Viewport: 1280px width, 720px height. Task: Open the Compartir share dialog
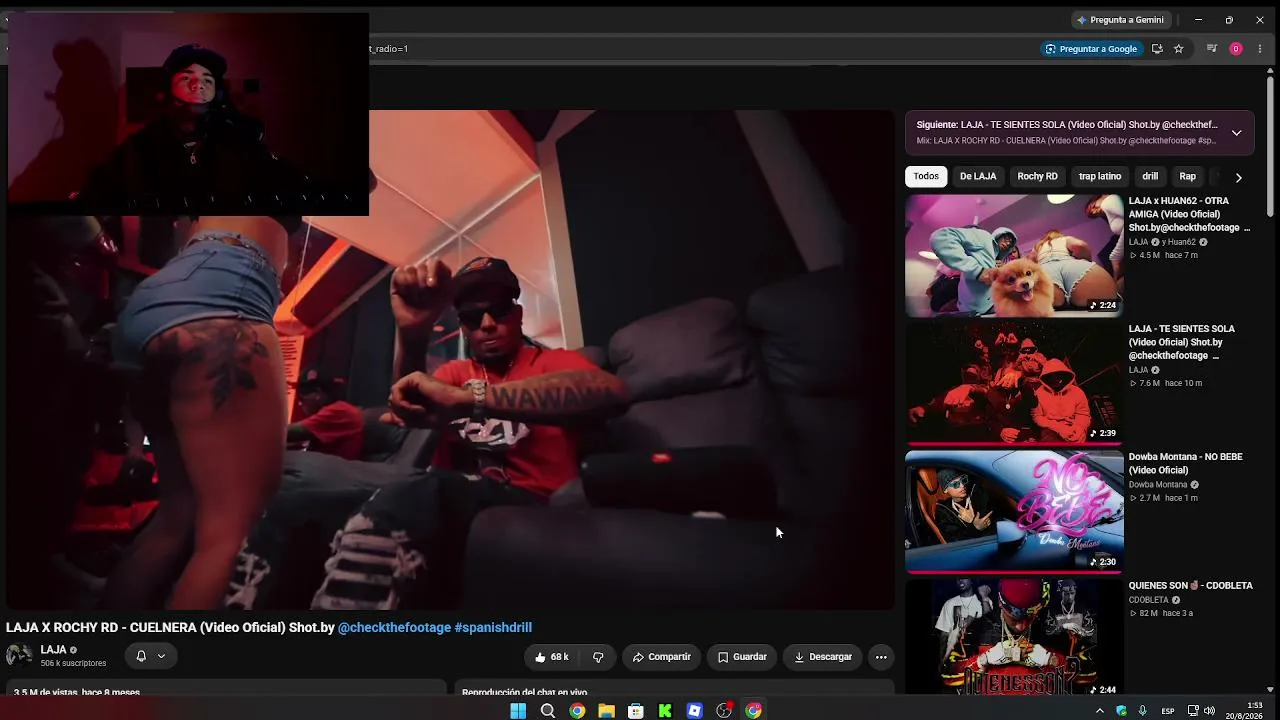(x=661, y=657)
